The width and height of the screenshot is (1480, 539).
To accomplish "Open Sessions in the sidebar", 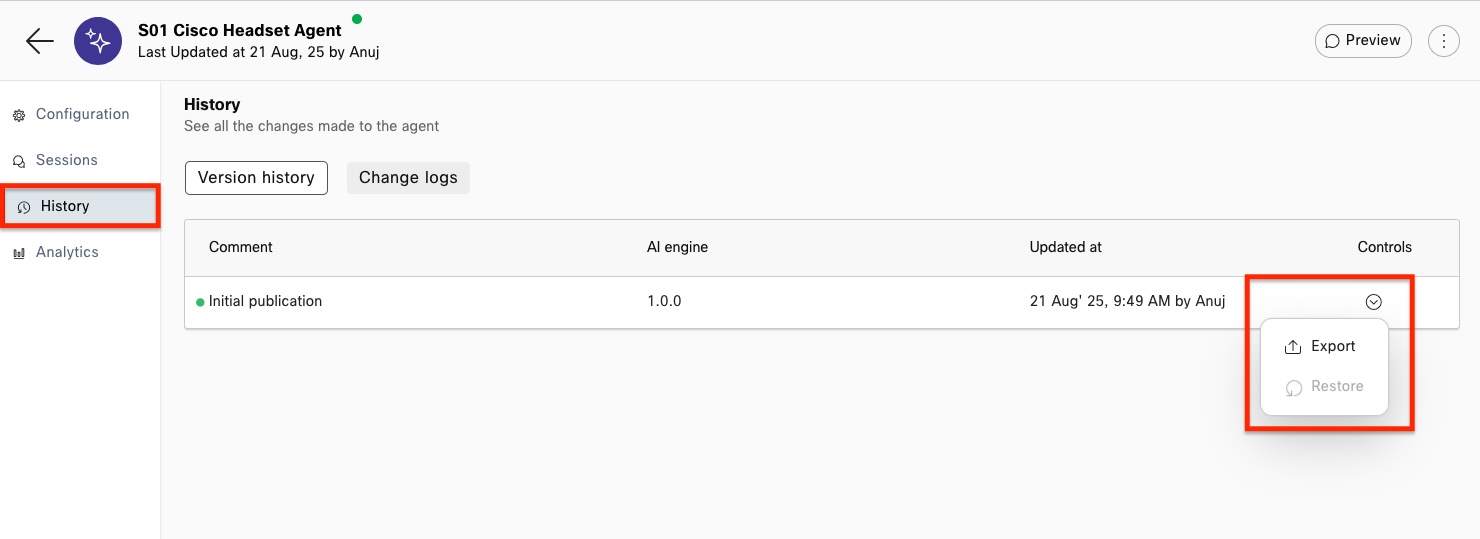I will pyautogui.click(x=67, y=160).
